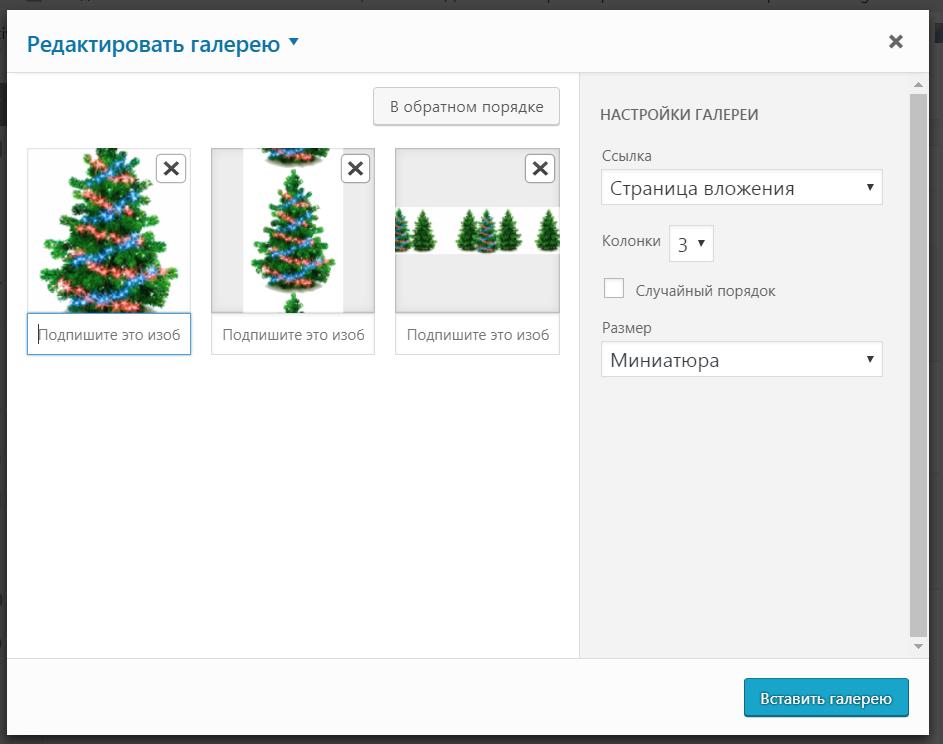Click the settings panel scrollbar down arrow
This screenshot has height=744, width=943.
point(919,647)
